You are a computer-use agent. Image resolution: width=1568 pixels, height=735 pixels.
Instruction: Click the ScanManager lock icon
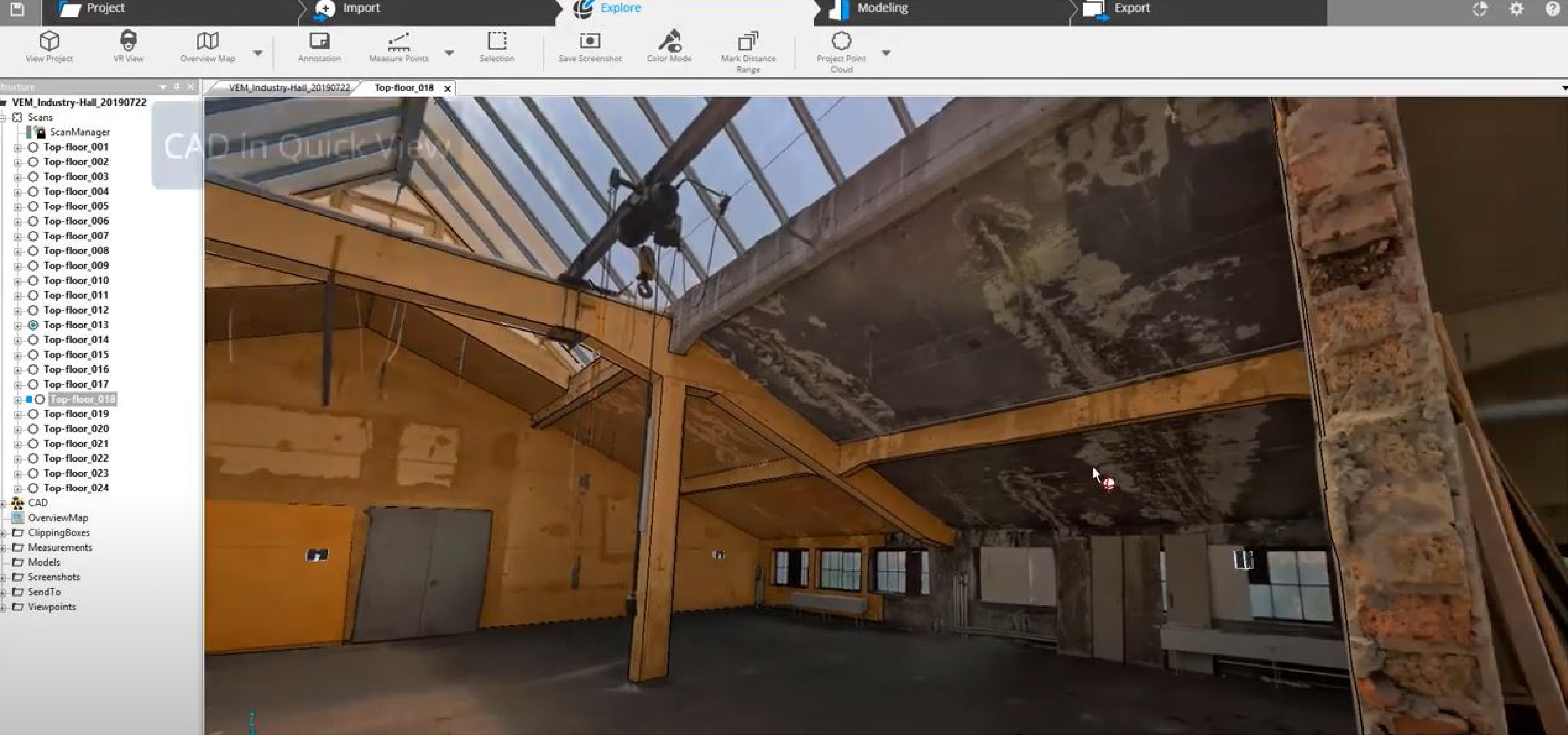pyautogui.click(x=41, y=132)
